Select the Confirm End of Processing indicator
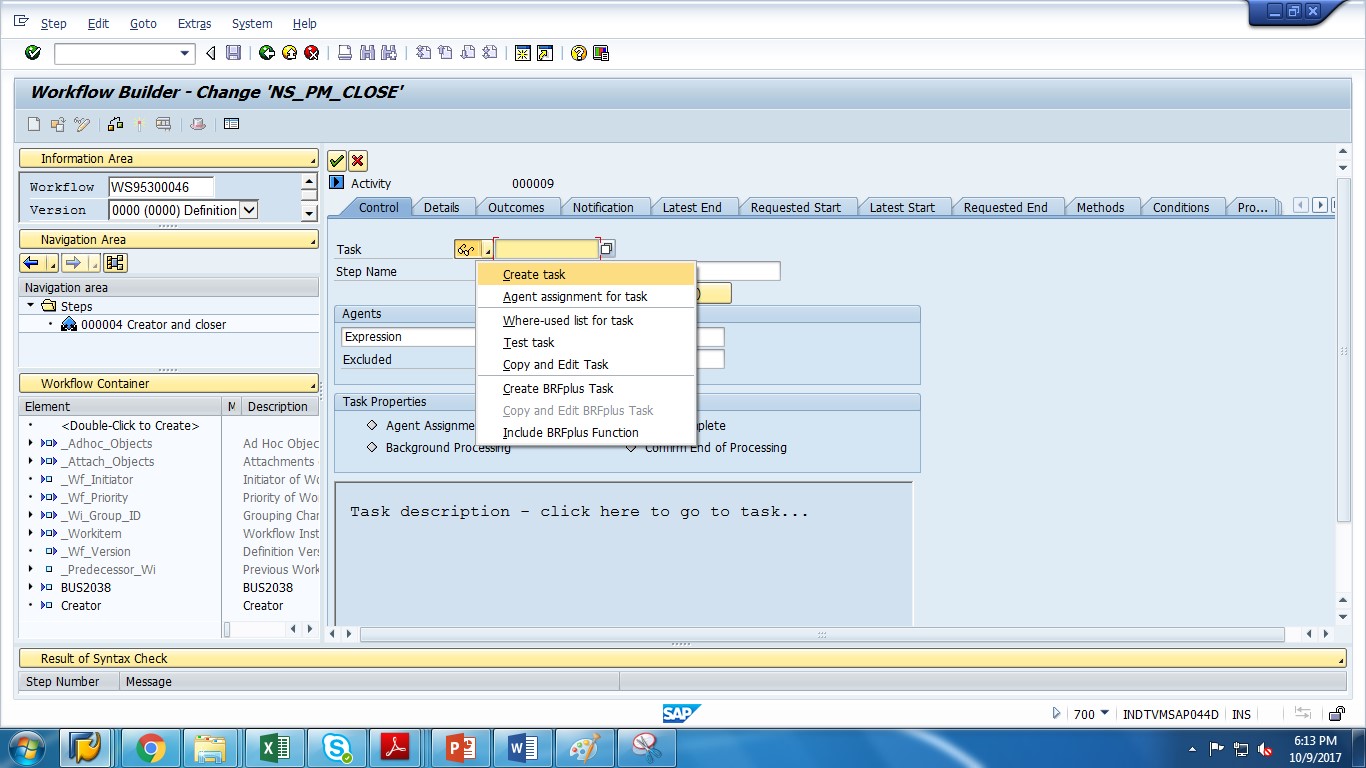 (x=629, y=447)
